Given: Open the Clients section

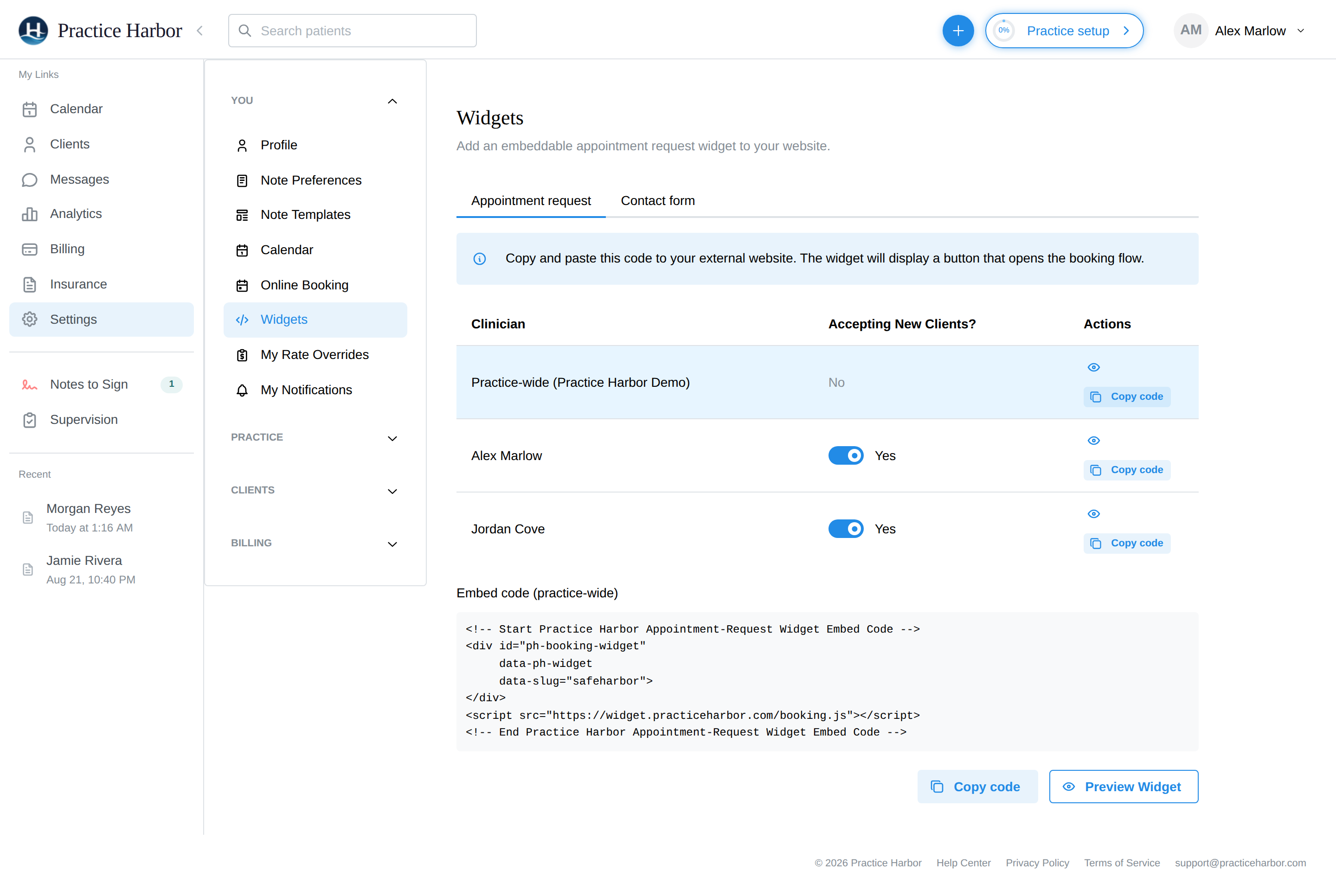Looking at the screenshot, I should coord(101,145).
